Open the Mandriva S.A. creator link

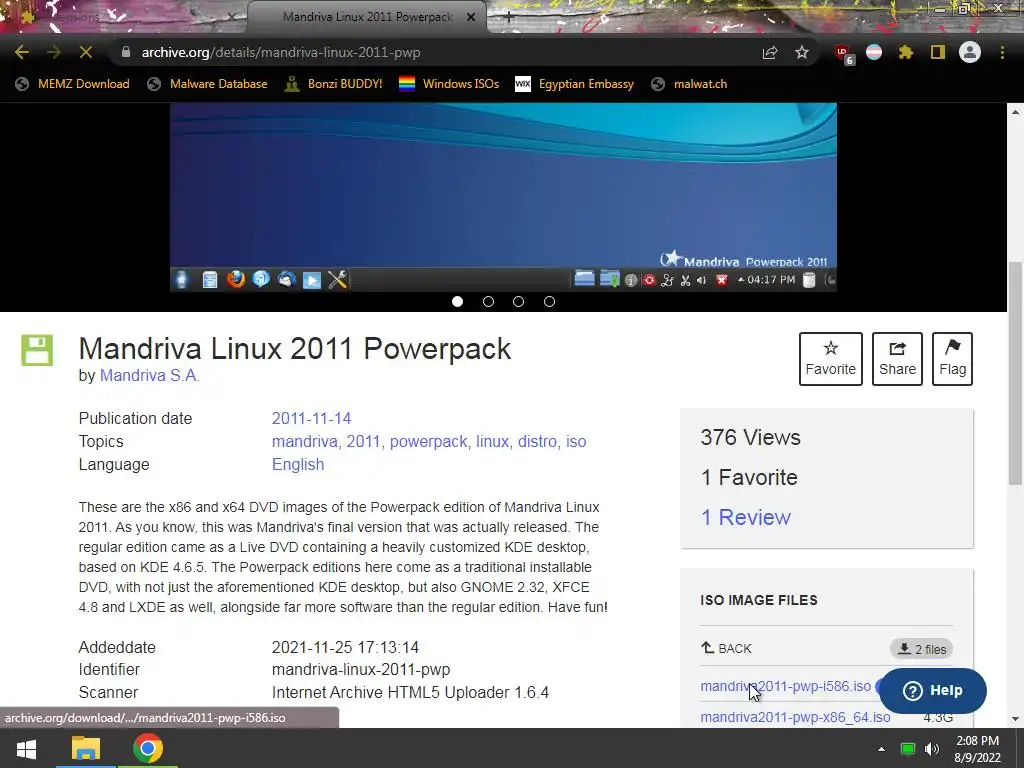click(150, 376)
